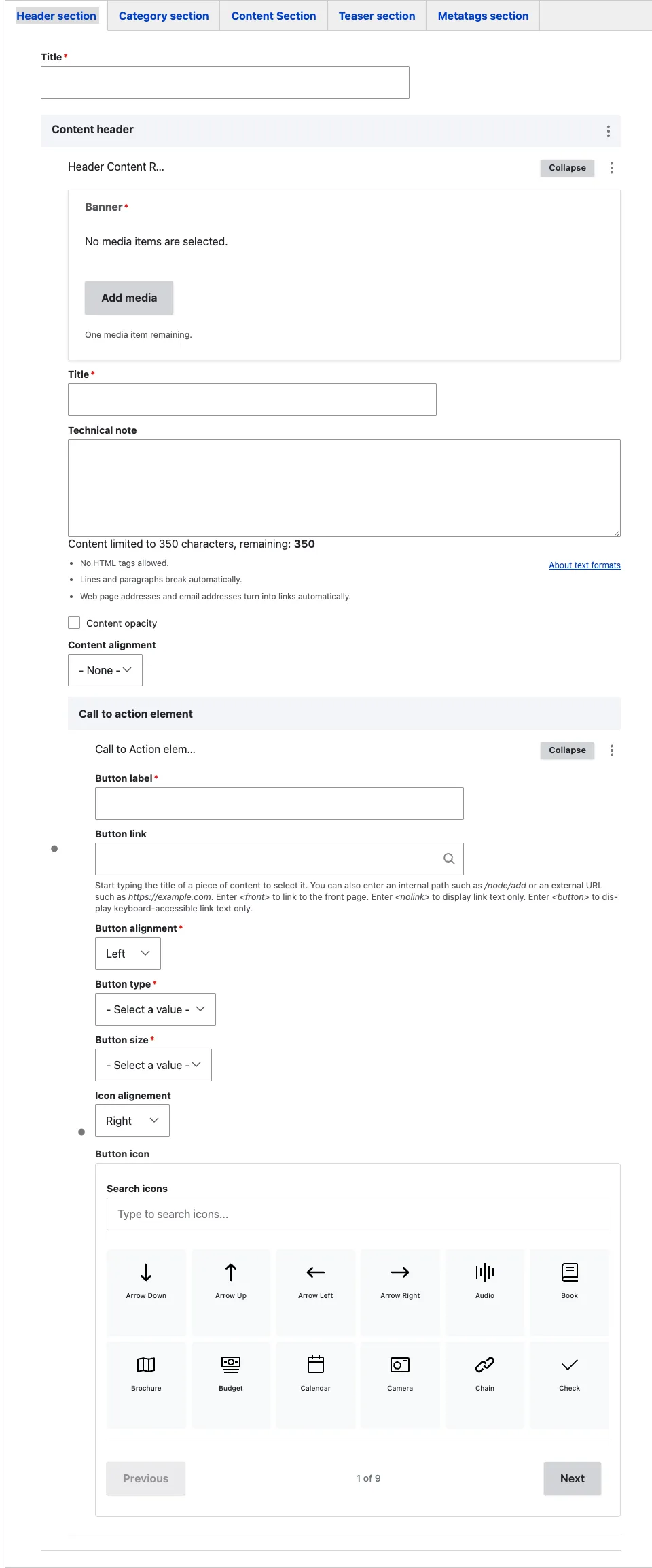Viewport: 652px width, 1568px height.
Task: Open the Content alignment dropdown
Action: 105,670
